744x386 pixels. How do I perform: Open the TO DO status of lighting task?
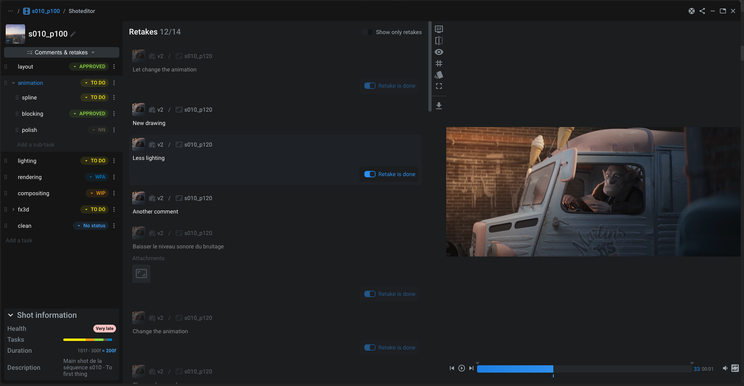pyautogui.click(x=95, y=161)
